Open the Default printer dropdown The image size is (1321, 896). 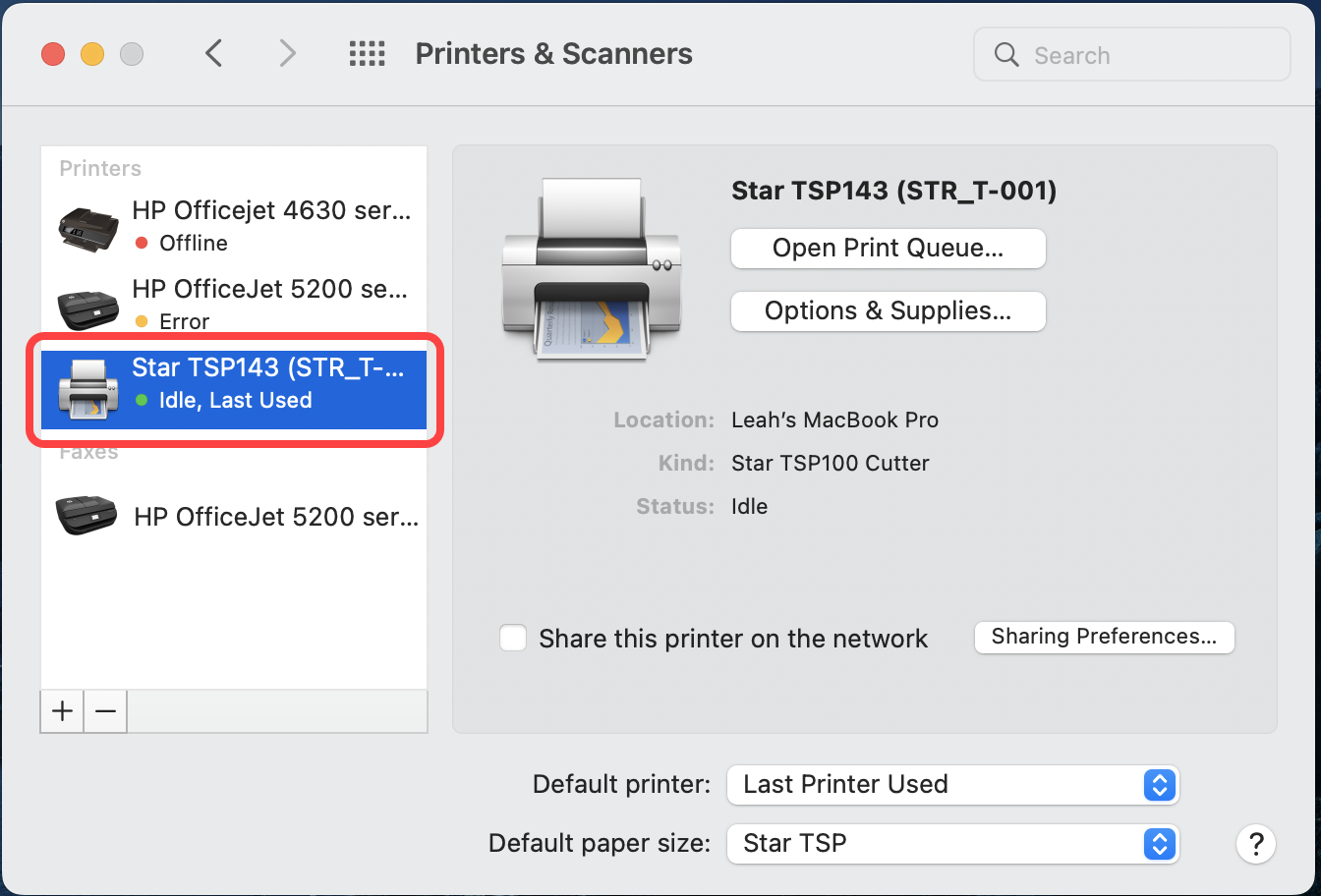(x=952, y=784)
